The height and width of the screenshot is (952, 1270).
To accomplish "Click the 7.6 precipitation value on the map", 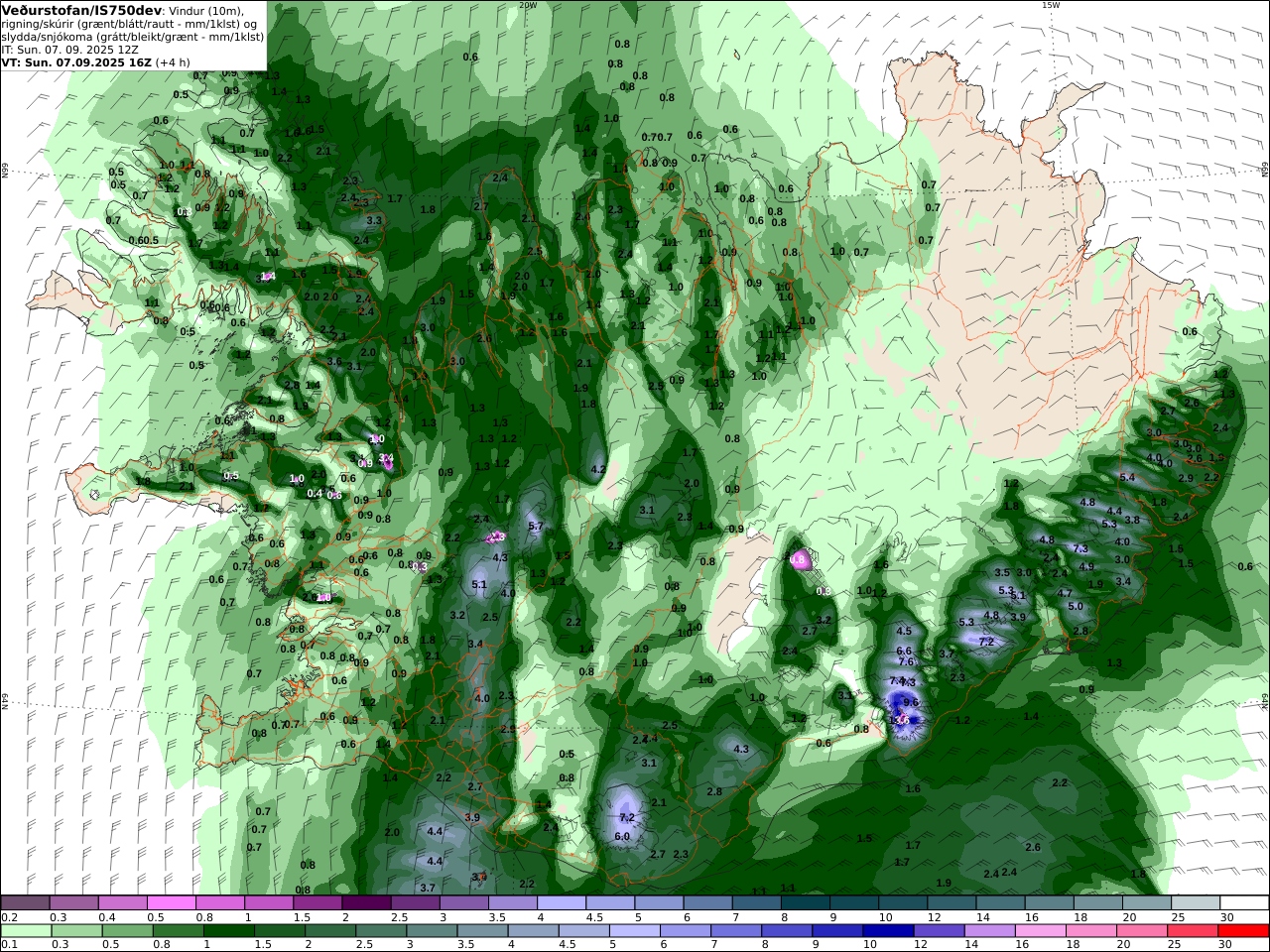I will [905, 662].
